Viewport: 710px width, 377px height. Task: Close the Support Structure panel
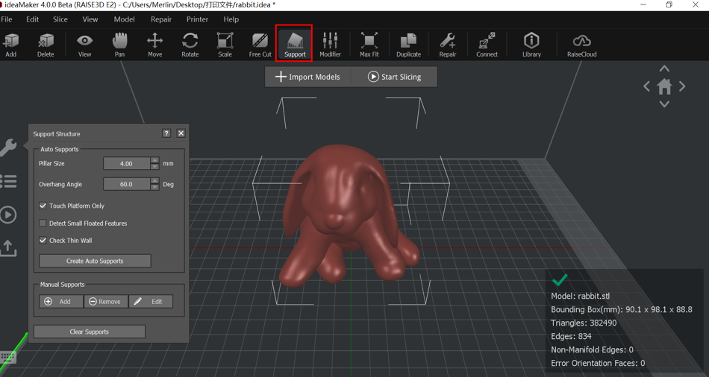(x=181, y=133)
